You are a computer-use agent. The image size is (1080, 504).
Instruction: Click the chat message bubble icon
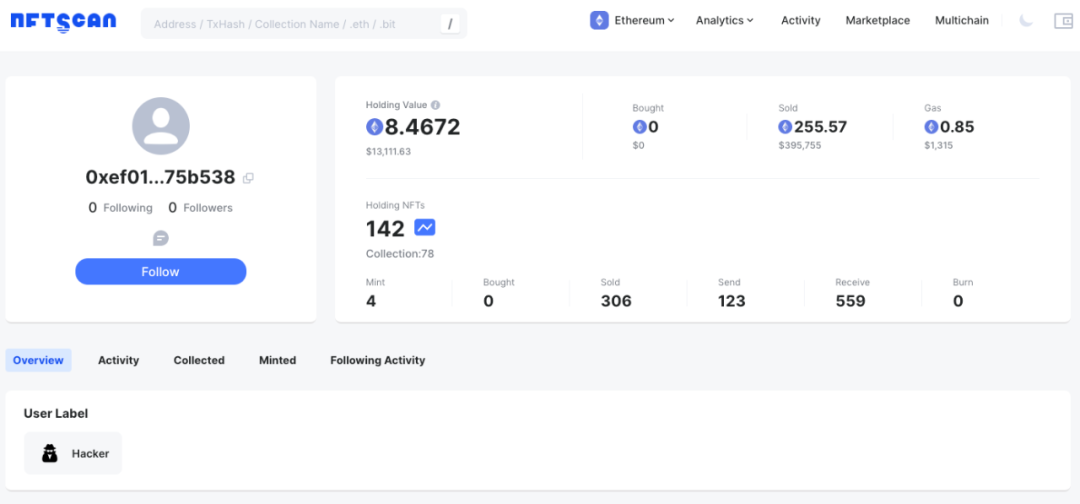(x=160, y=238)
